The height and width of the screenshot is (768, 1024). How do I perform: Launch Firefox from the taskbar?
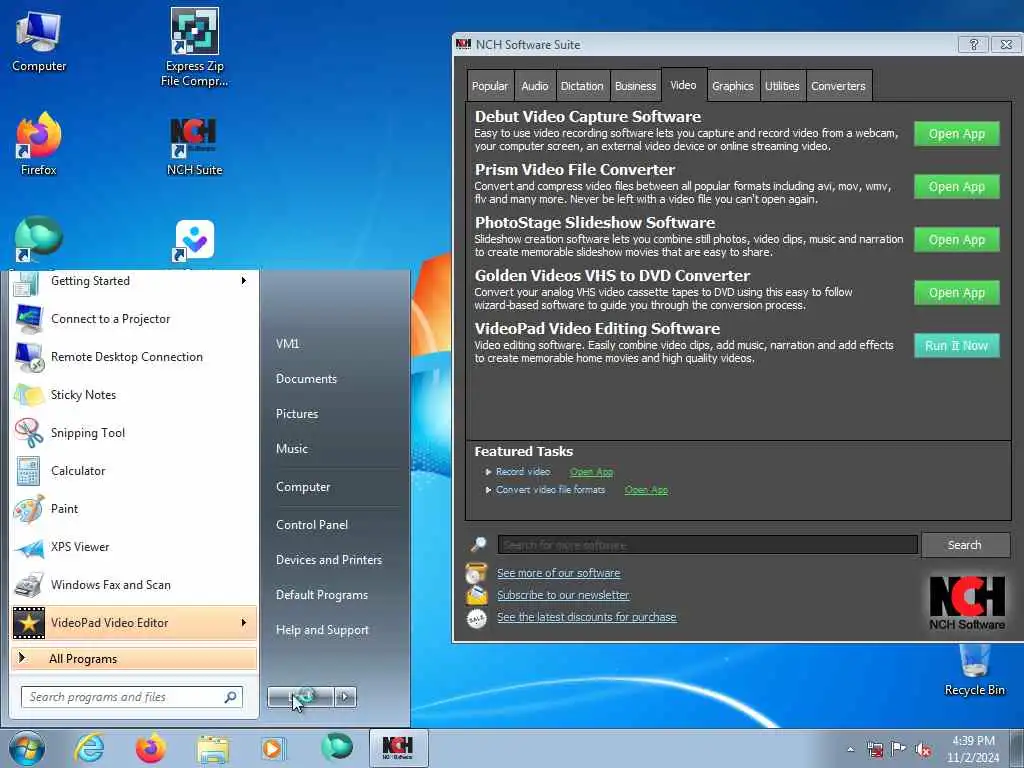pos(151,748)
